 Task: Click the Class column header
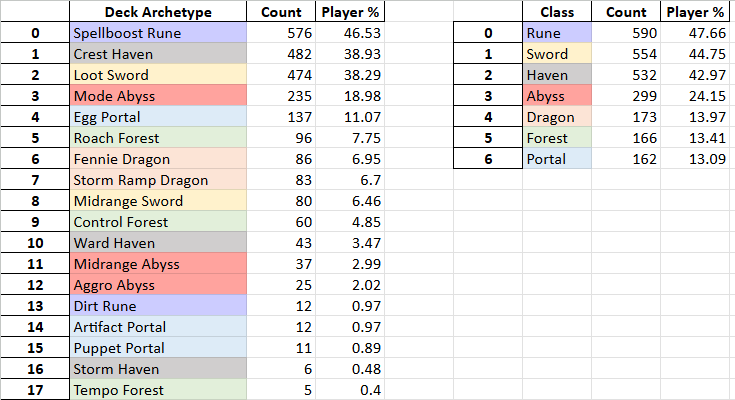(557, 12)
